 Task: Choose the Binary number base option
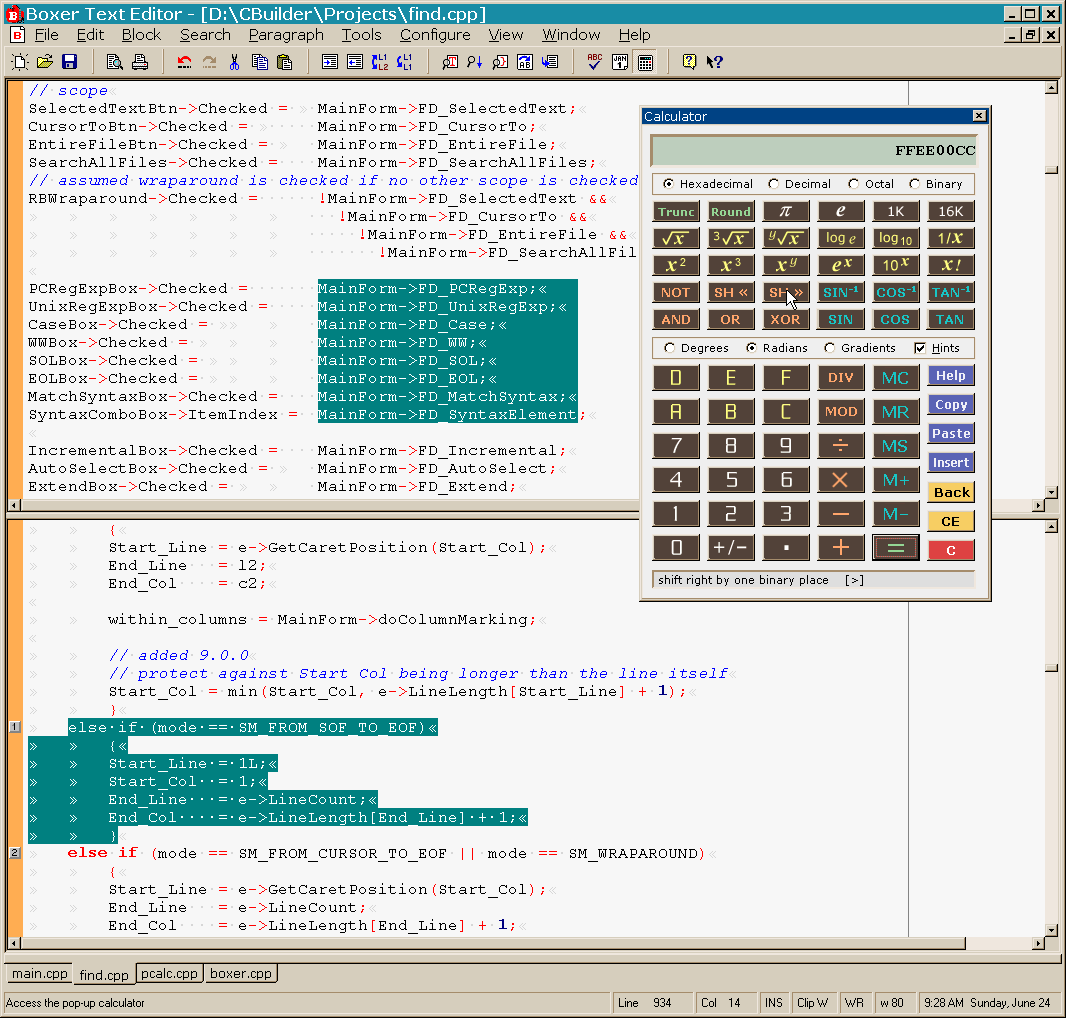pos(914,184)
